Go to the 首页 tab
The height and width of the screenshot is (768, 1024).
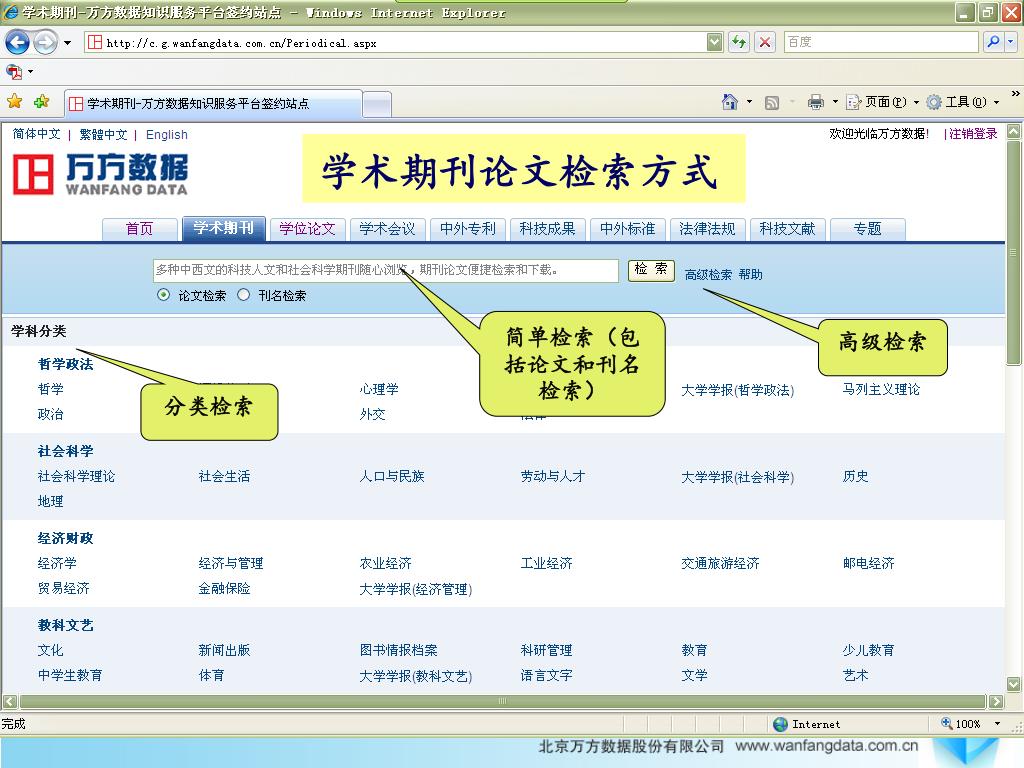[x=140, y=229]
